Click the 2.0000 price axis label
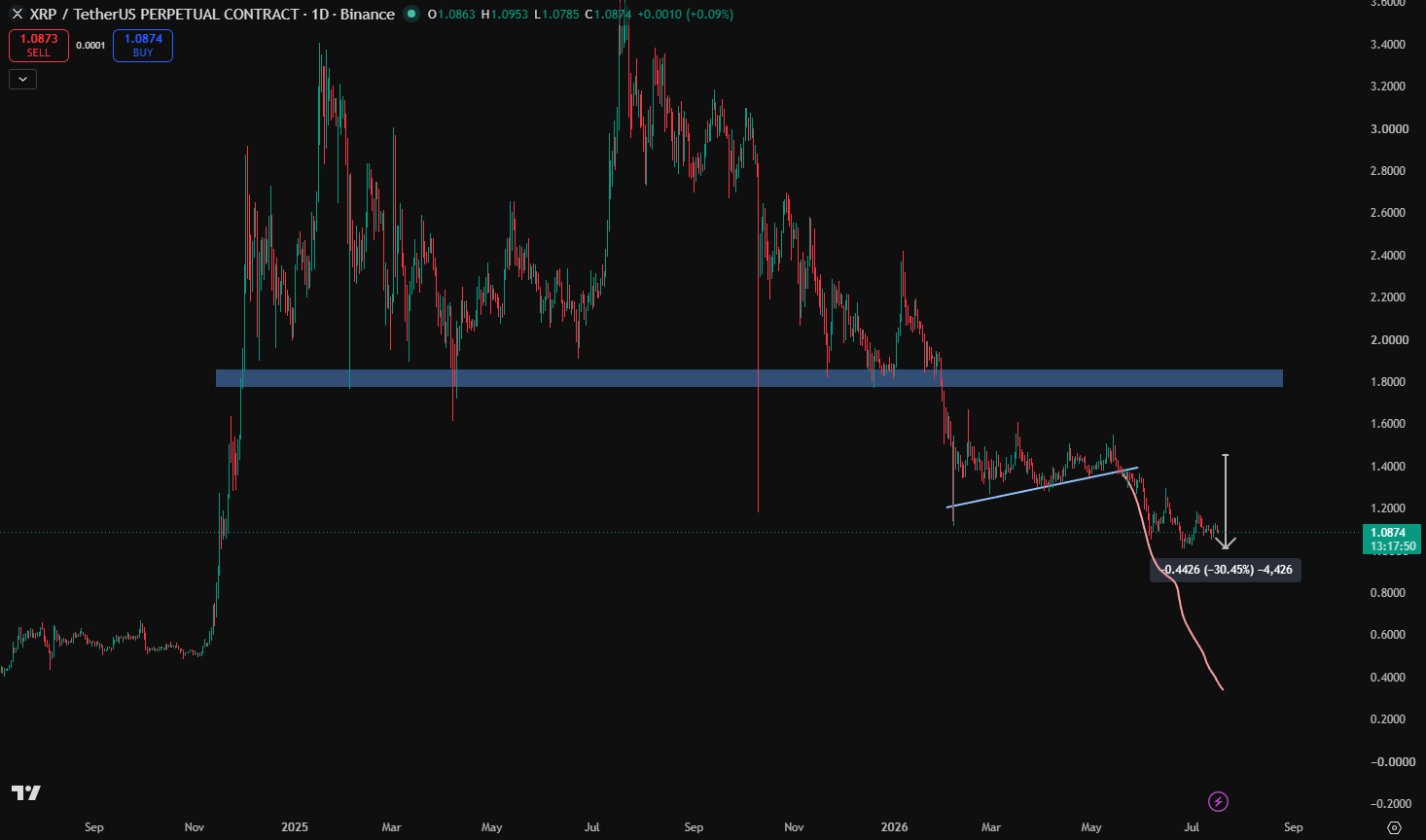This screenshot has width=1426, height=840. [x=1389, y=340]
